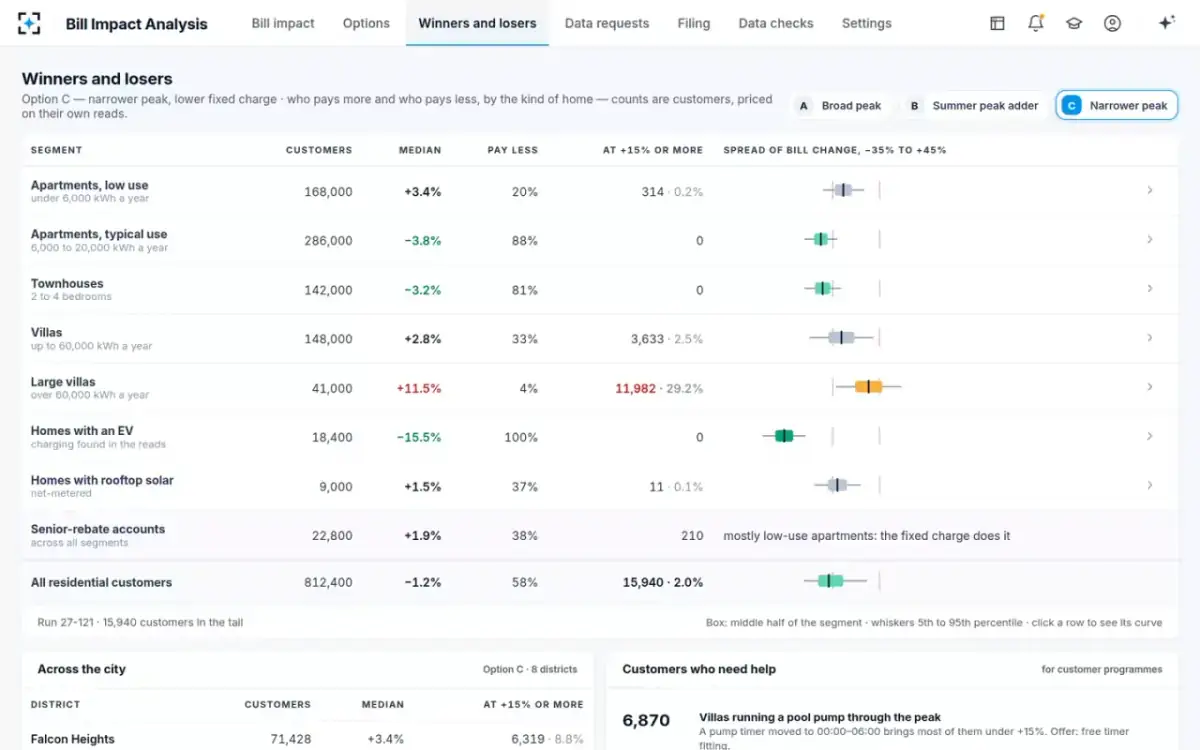Image resolution: width=1200 pixels, height=750 pixels.
Task: Click the 6,870 customers count
Action: coord(646,720)
